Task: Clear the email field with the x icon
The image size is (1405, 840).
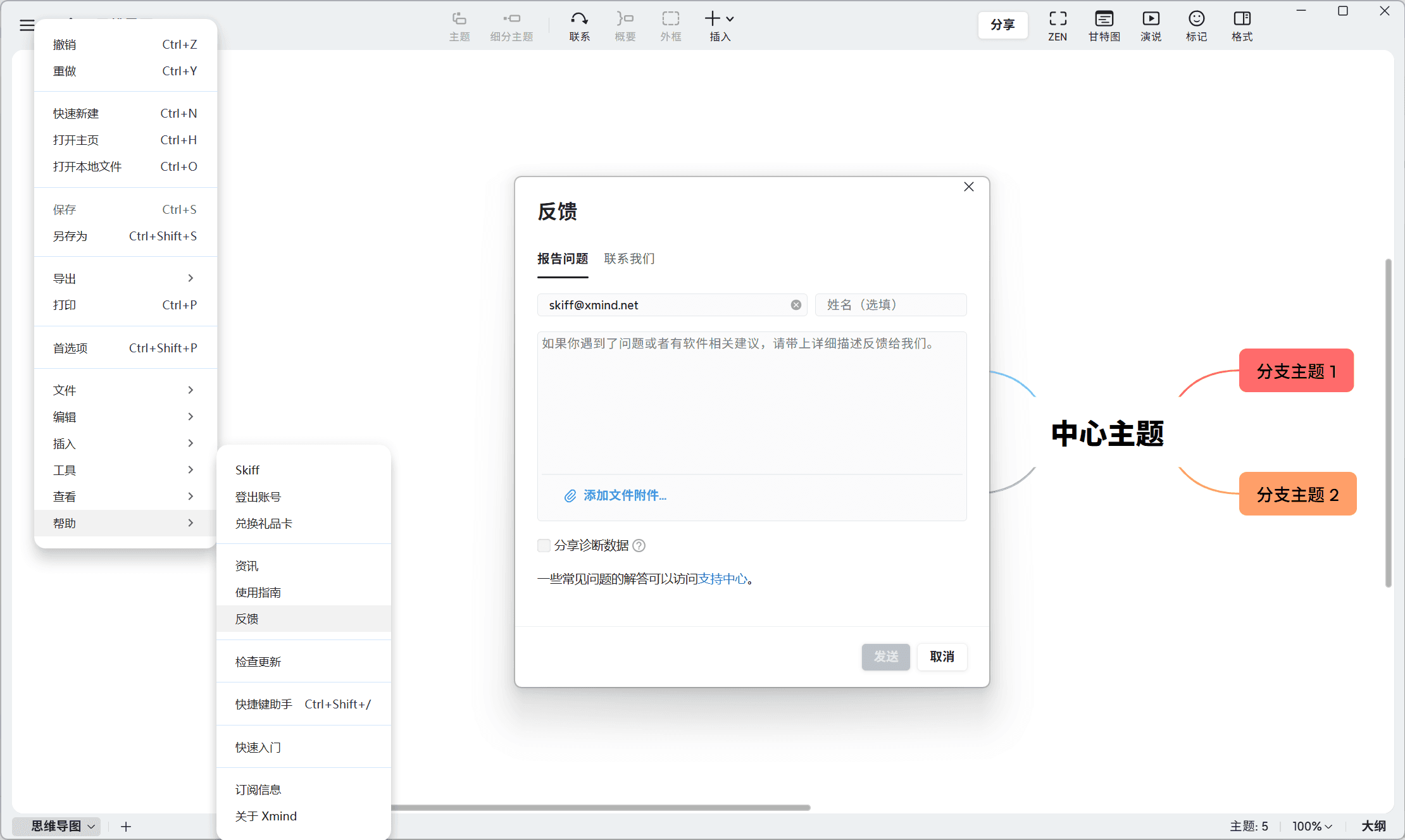Action: (796, 305)
